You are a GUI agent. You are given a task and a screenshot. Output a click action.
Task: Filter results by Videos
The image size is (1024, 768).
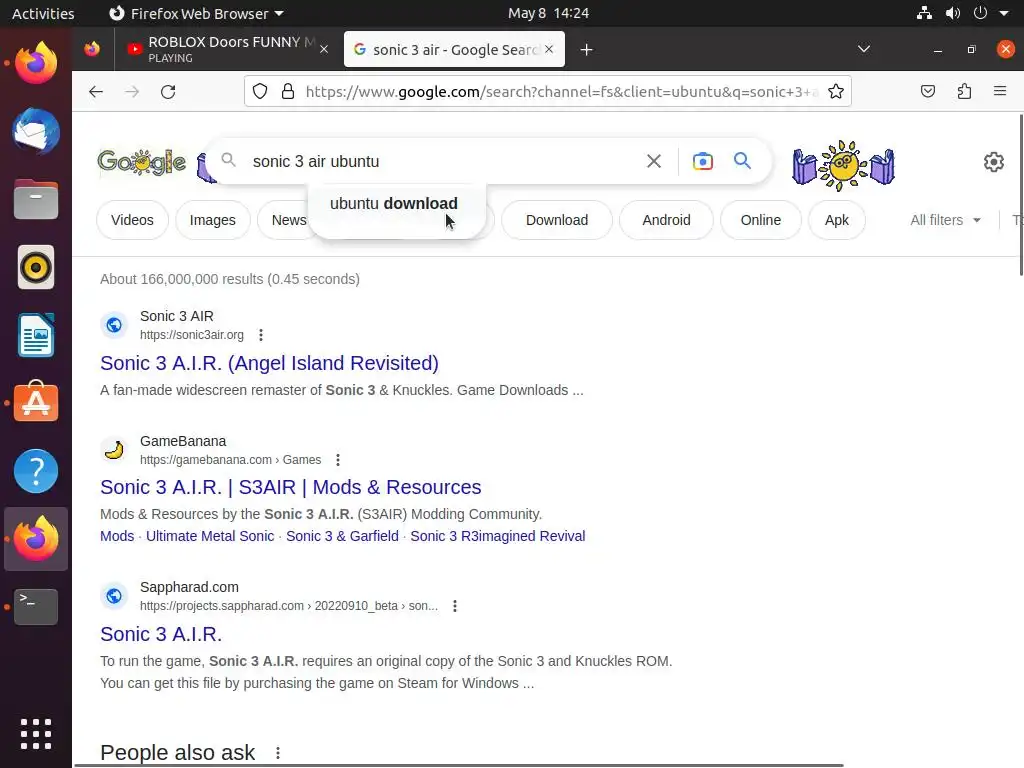click(132, 220)
